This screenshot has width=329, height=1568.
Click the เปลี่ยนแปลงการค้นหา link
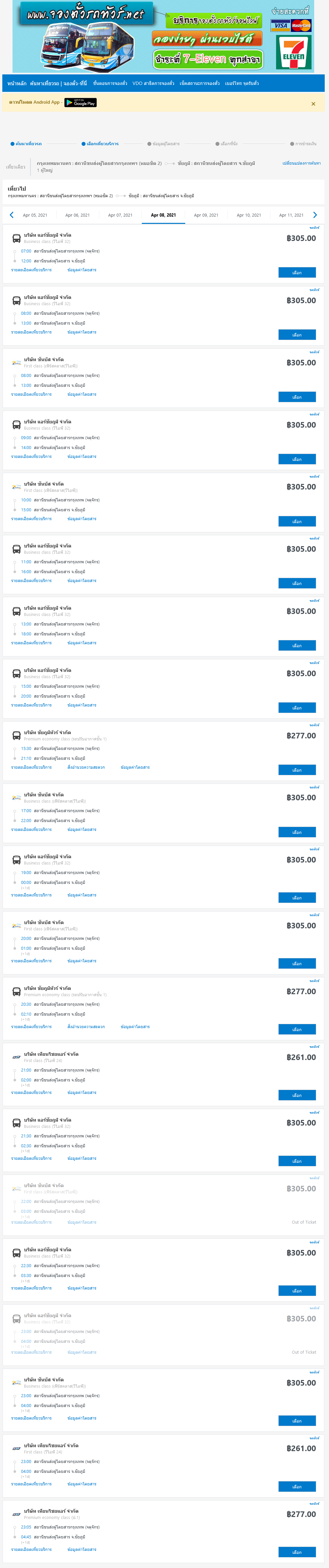tap(301, 163)
